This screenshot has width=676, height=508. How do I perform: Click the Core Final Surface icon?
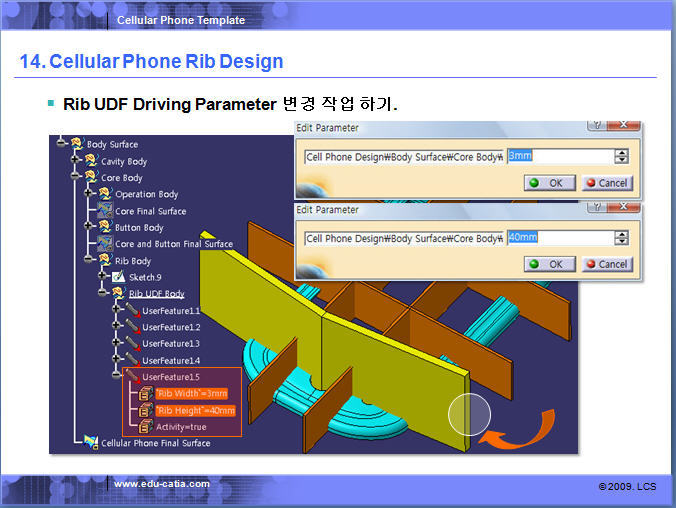point(105,211)
